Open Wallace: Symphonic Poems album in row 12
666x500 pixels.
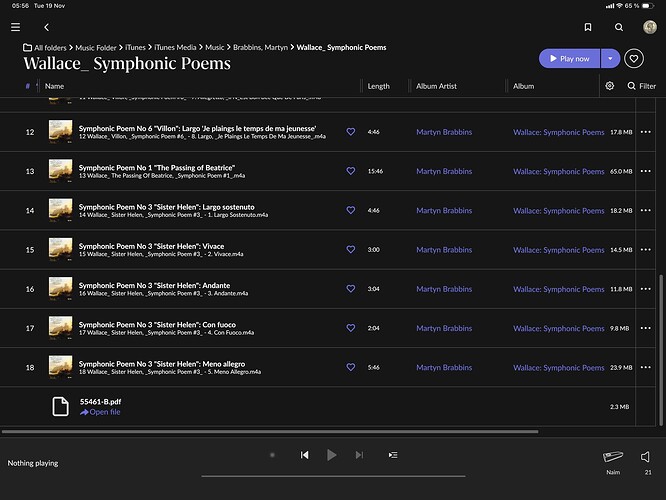[559, 132]
